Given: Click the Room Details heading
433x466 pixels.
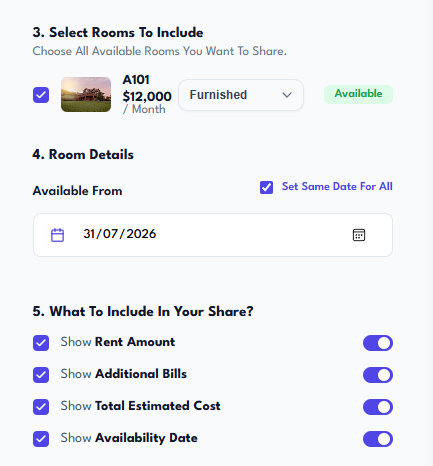Looking at the screenshot, I should 83,155.
